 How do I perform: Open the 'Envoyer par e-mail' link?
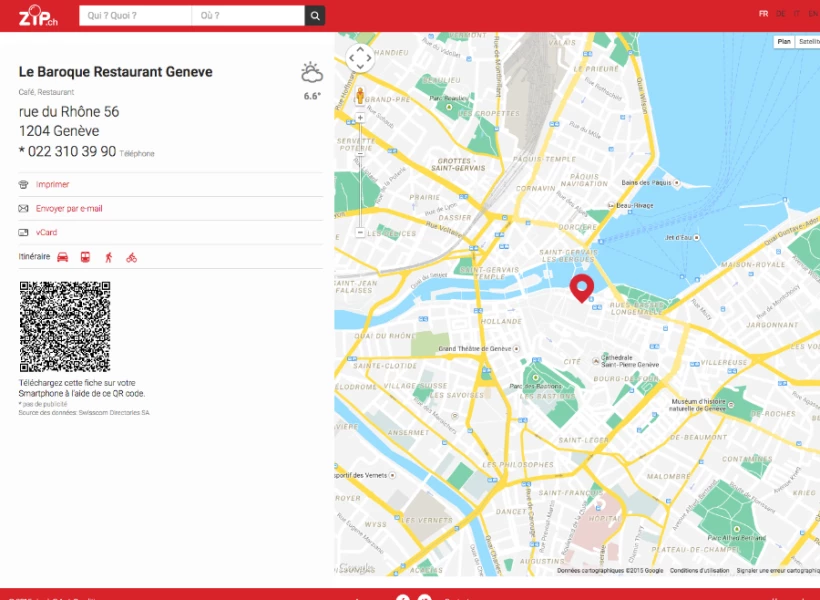tap(69, 209)
